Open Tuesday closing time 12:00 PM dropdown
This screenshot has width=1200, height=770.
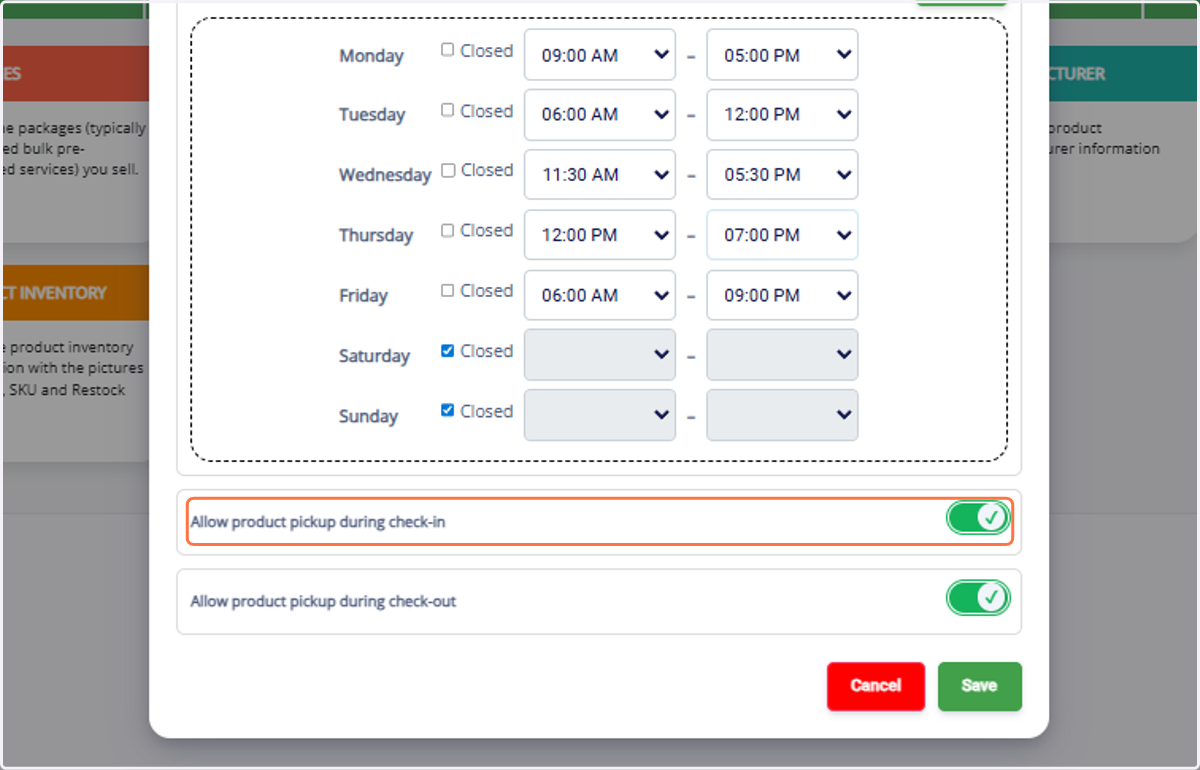click(x=782, y=115)
